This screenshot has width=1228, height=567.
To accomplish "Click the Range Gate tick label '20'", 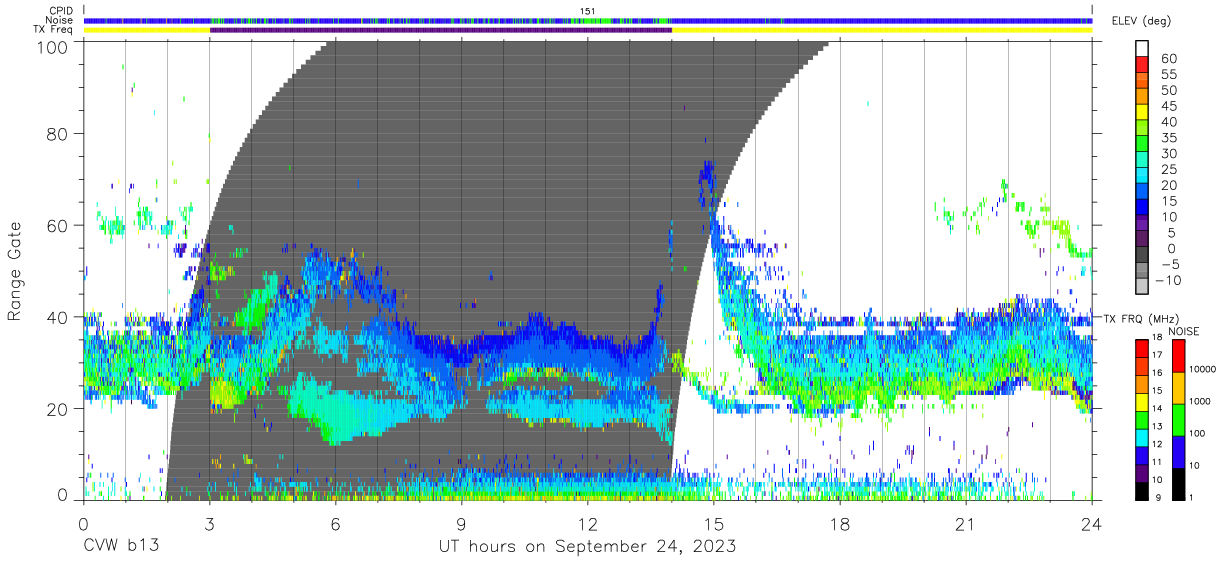I will click(x=59, y=409).
